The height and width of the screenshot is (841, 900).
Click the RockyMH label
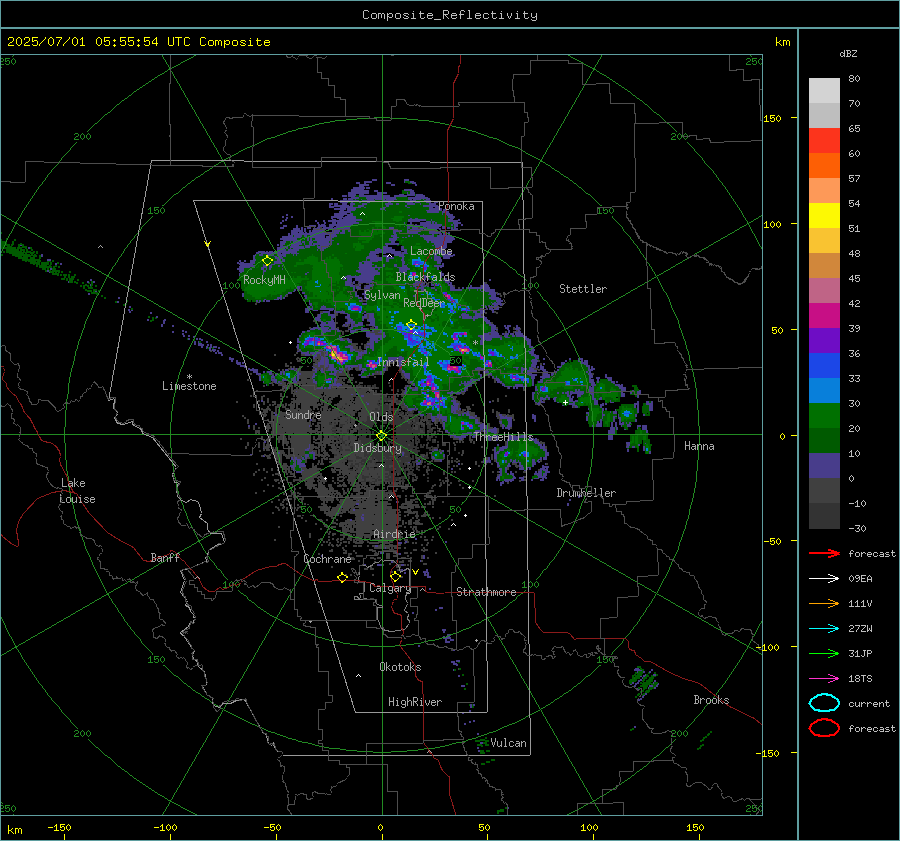point(264,280)
